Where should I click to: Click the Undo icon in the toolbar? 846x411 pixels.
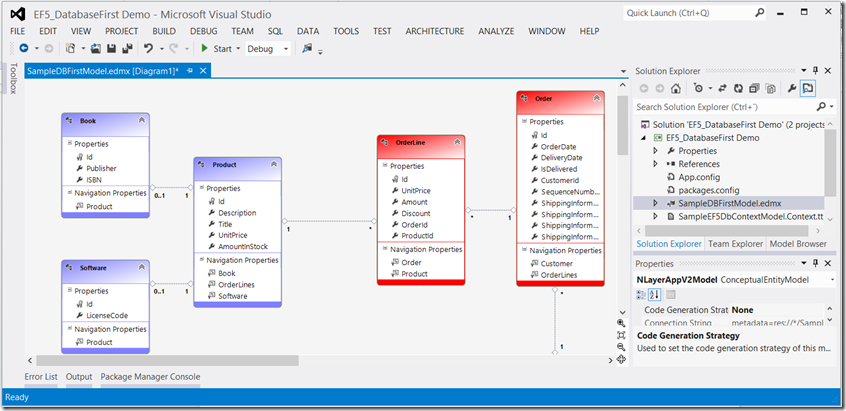[x=149, y=48]
